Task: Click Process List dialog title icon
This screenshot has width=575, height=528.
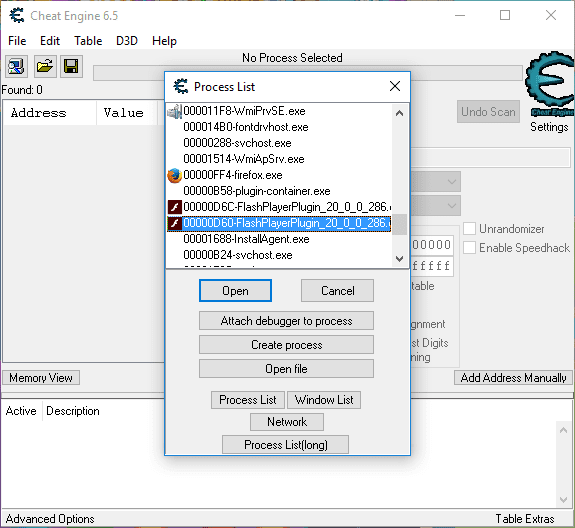Action: tap(180, 87)
